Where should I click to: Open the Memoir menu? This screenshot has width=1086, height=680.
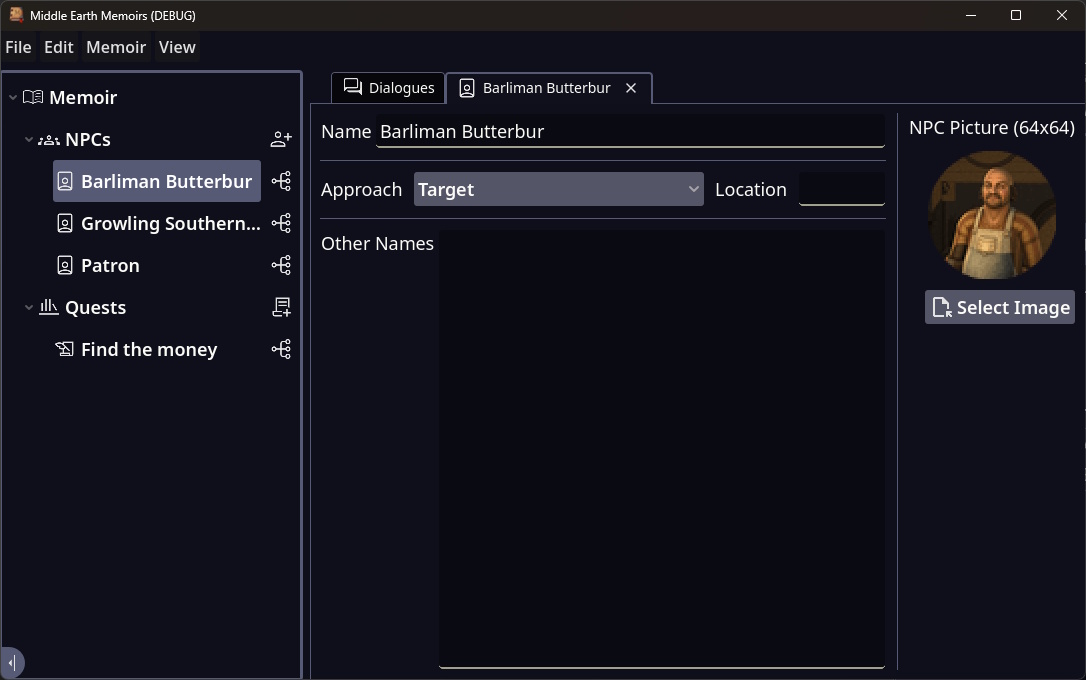click(x=116, y=47)
